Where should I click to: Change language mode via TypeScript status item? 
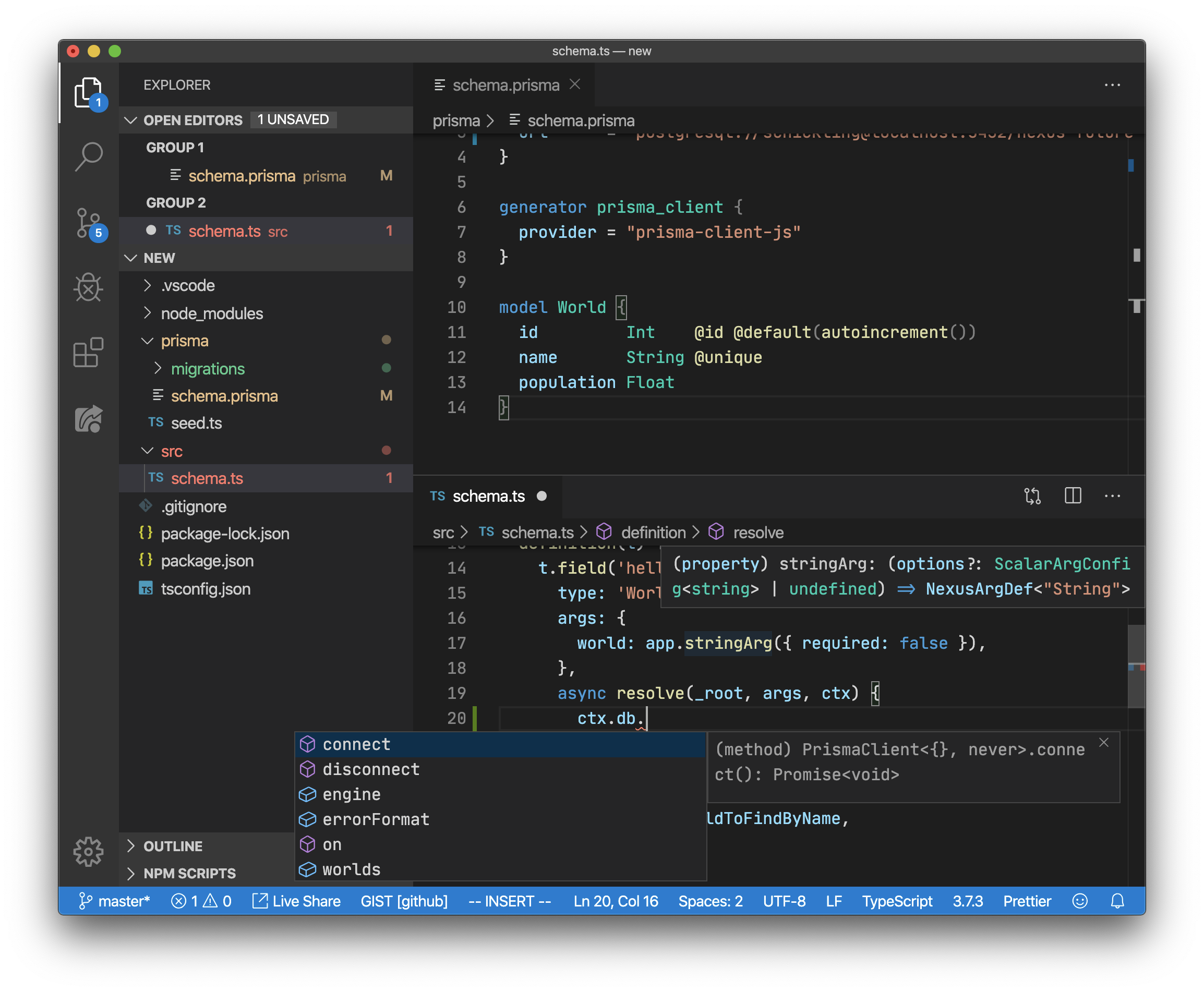pyautogui.click(x=897, y=901)
